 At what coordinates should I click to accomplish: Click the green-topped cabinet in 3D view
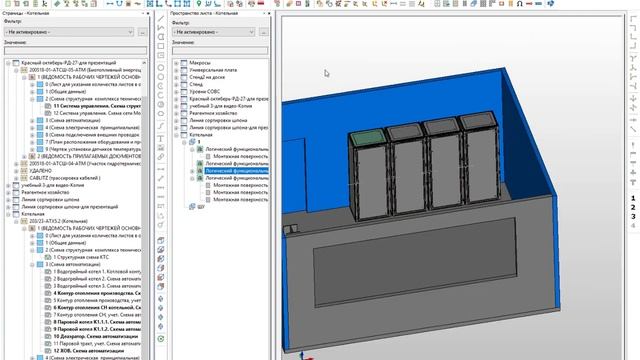369,176
